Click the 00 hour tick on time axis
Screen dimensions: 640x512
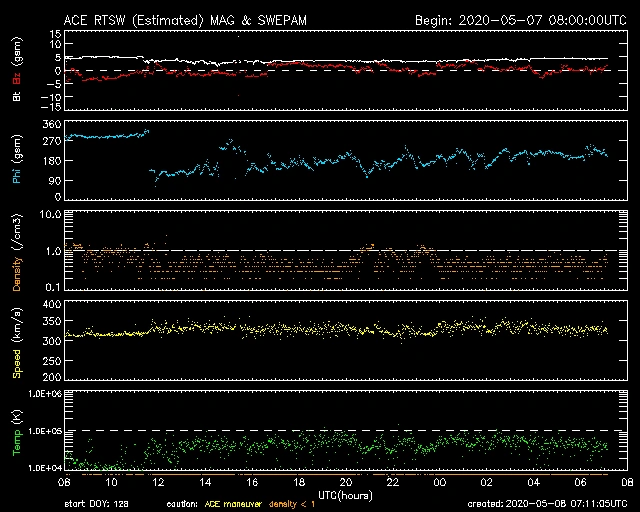[437, 480]
